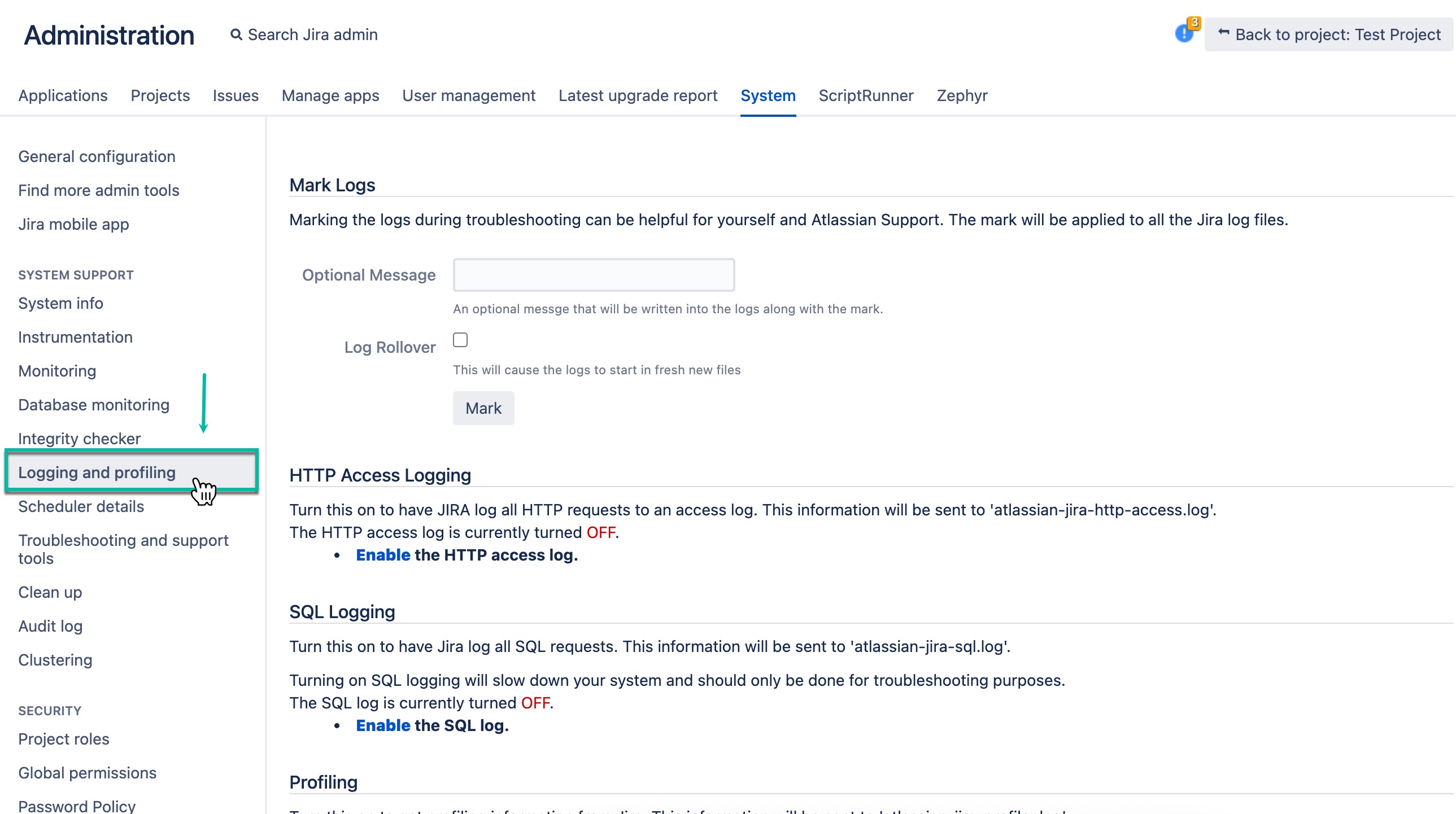1456x814 pixels.
Task: Click the Search Jira admin field
Action: (x=312, y=35)
